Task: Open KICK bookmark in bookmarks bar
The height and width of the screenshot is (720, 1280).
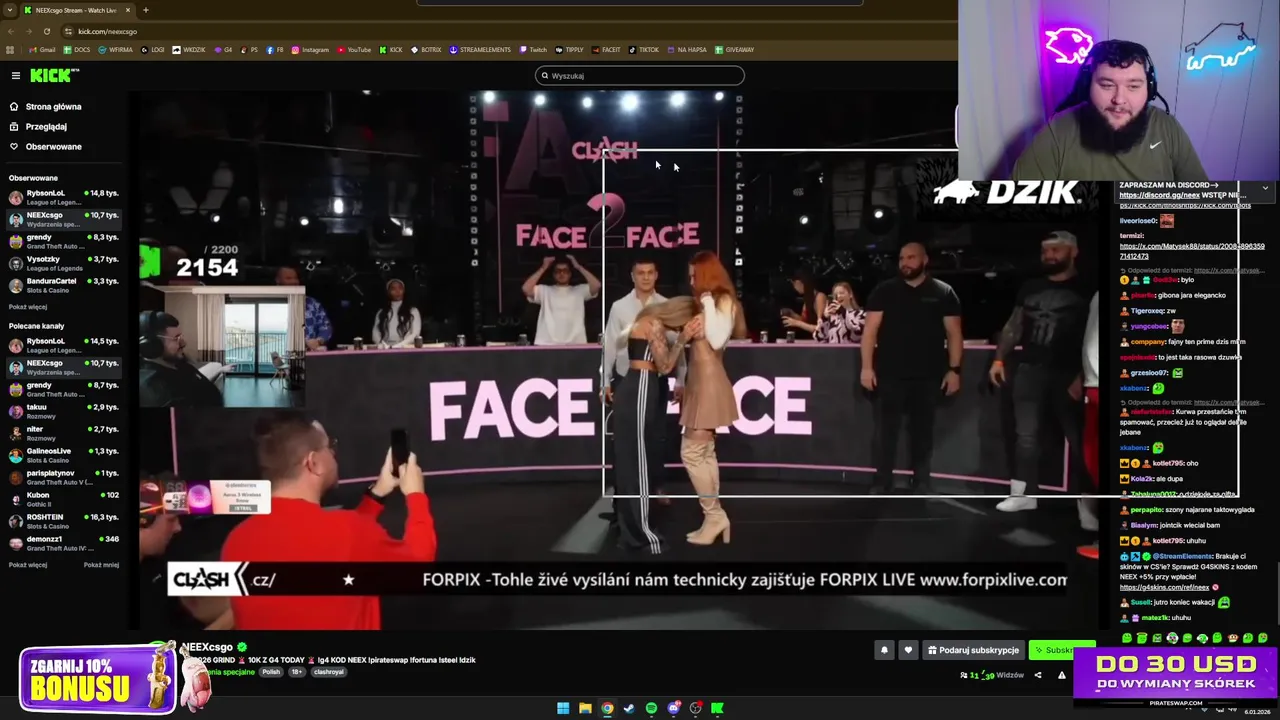Action: pyautogui.click(x=391, y=50)
